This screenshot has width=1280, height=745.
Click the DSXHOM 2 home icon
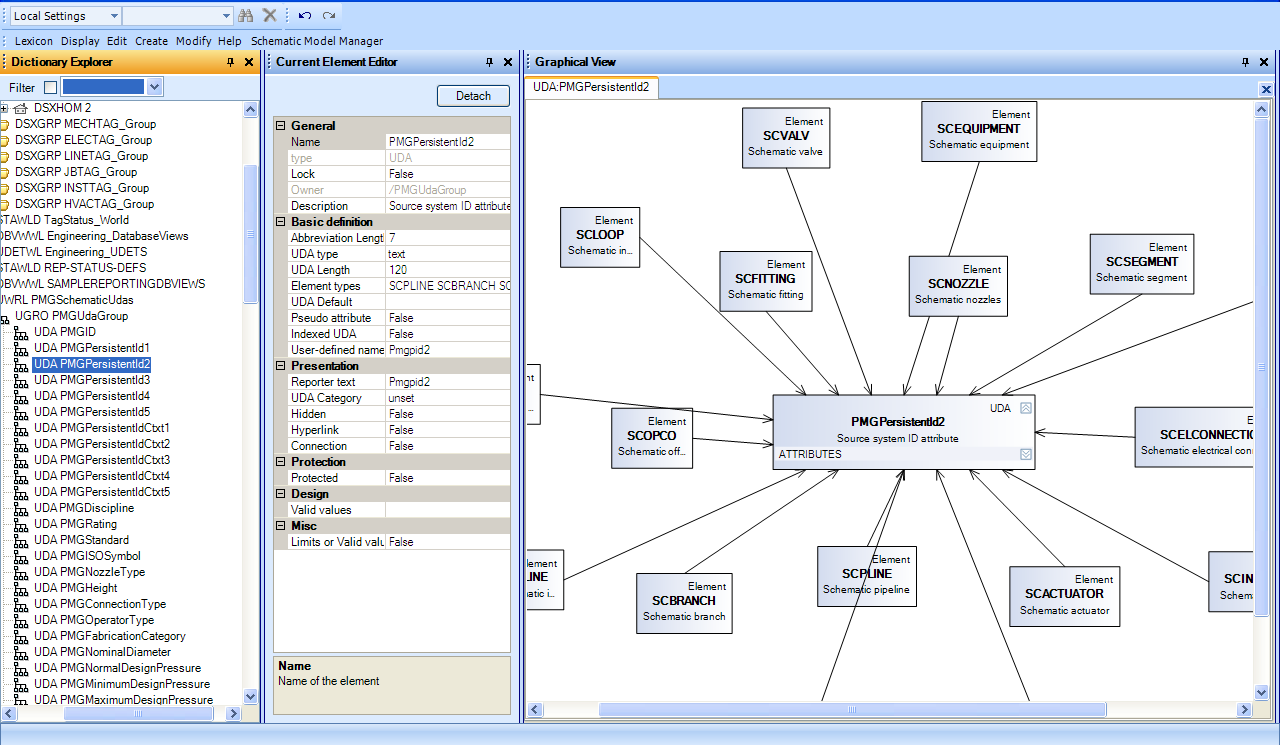point(21,108)
